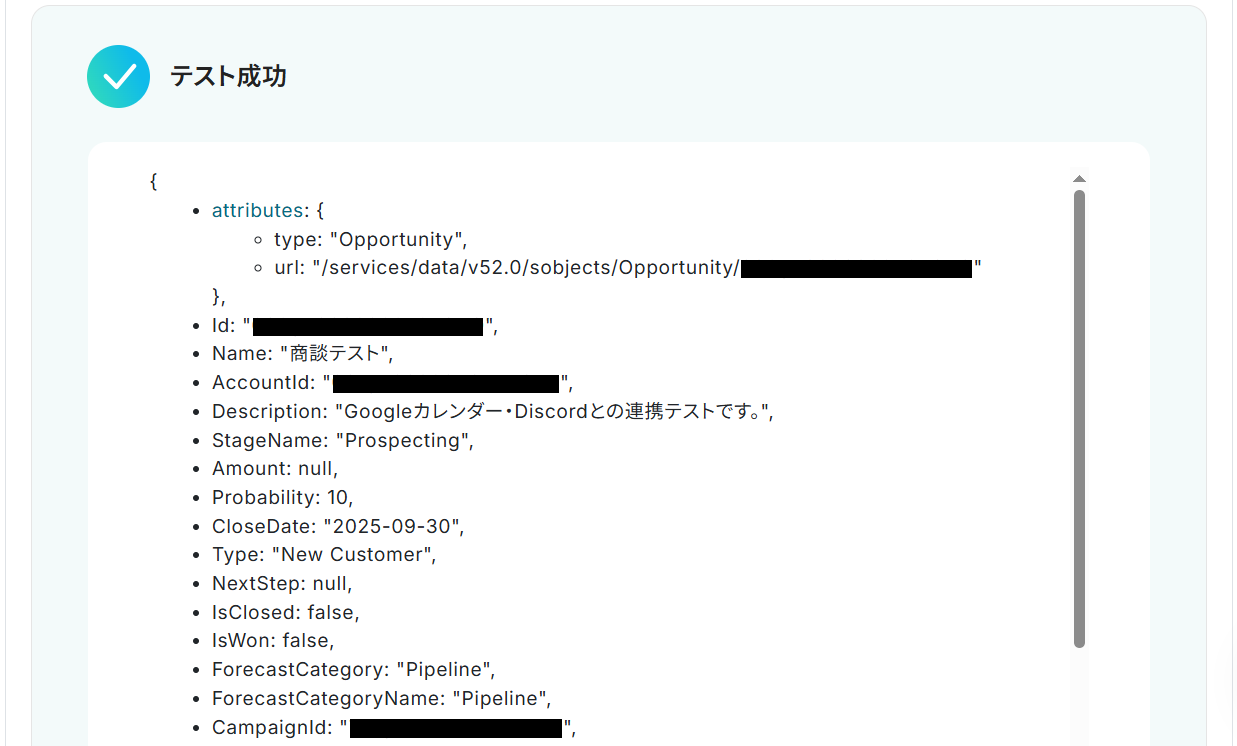Click the AccountId field entry

click(x=392, y=383)
